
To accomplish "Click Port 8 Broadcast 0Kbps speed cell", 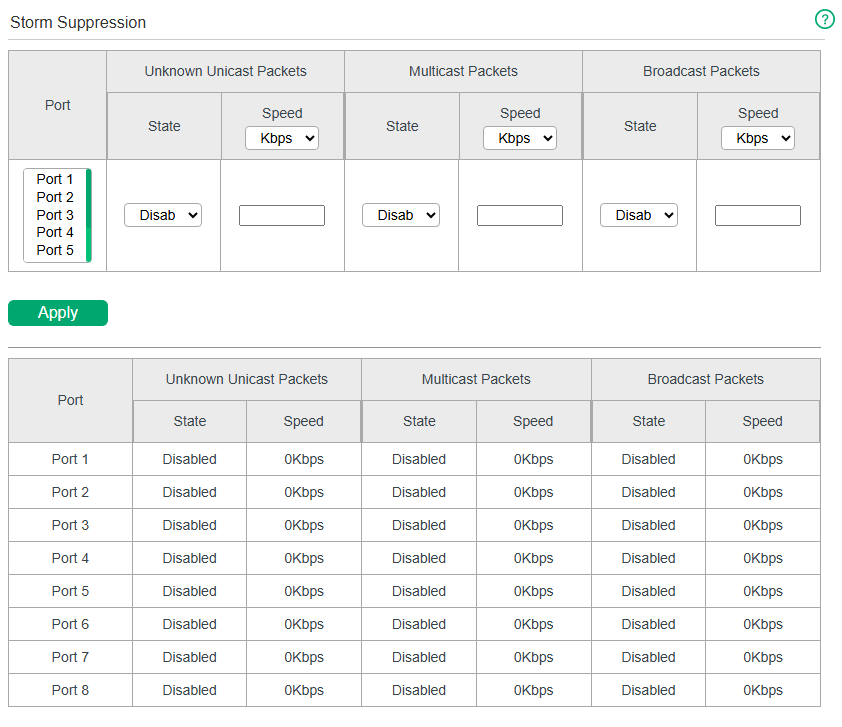I will (x=763, y=690).
